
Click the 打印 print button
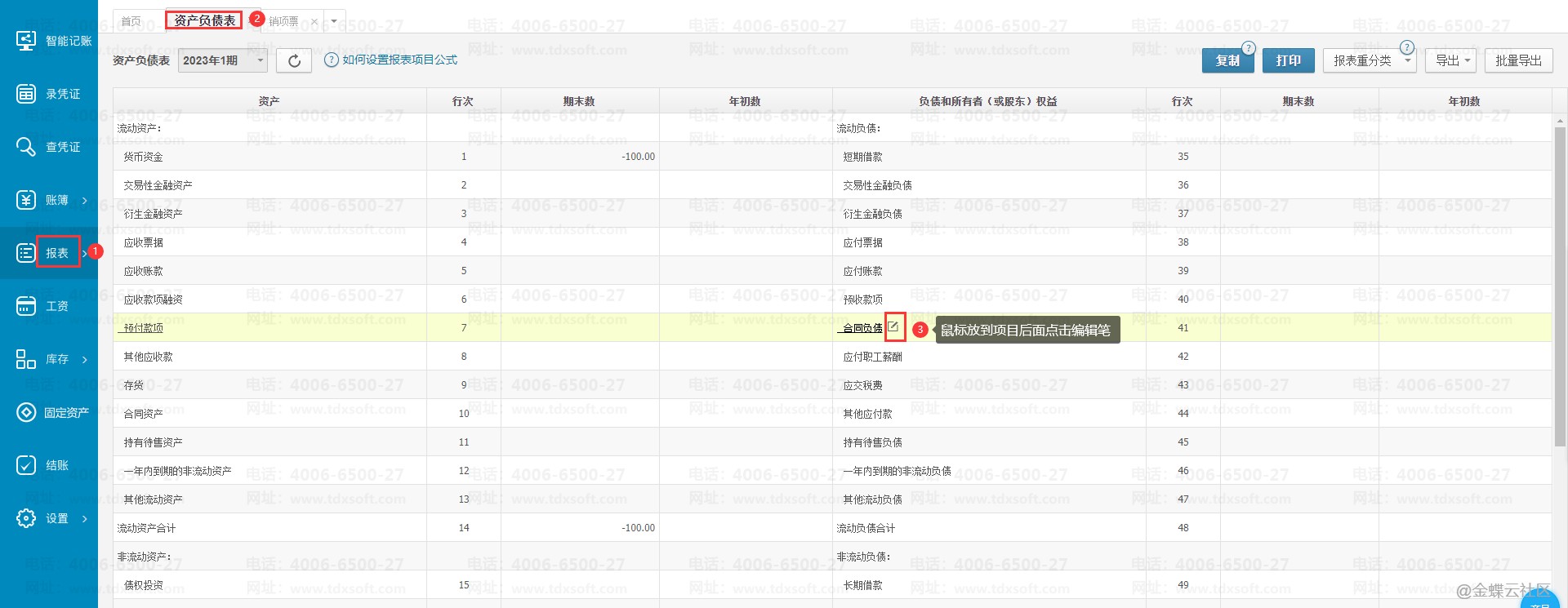point(1288,60)
